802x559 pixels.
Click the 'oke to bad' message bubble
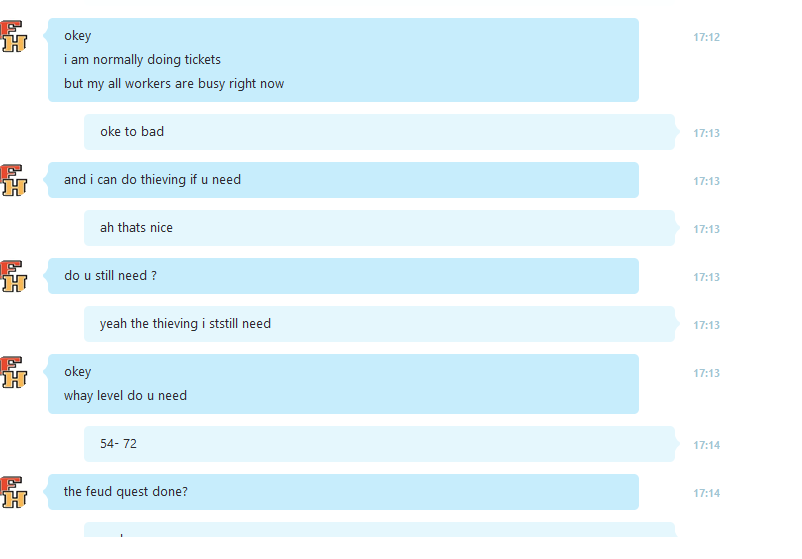(380, 132)
